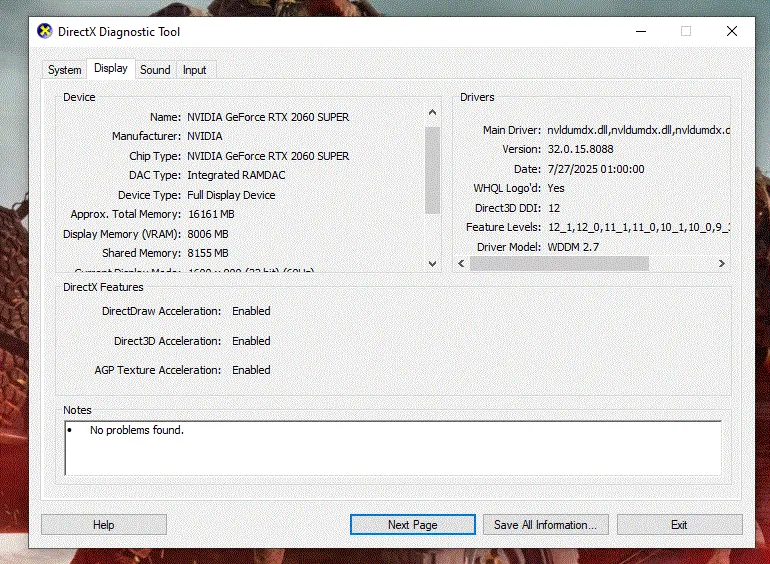
Task: Click the Drivers panel horizontal scrollbar thumb
Action: pos(559,264)
